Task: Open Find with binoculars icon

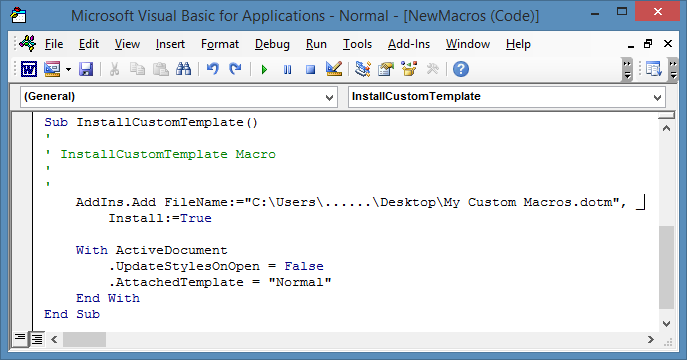Action: [x=184, y=69]
